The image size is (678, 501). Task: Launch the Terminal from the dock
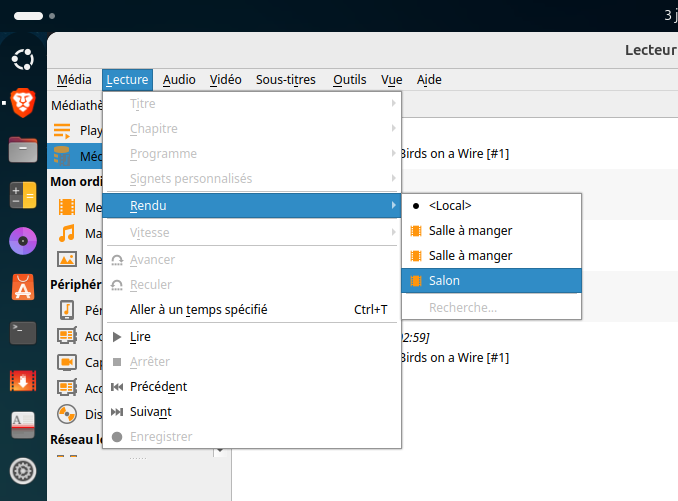tap(23, 333)
